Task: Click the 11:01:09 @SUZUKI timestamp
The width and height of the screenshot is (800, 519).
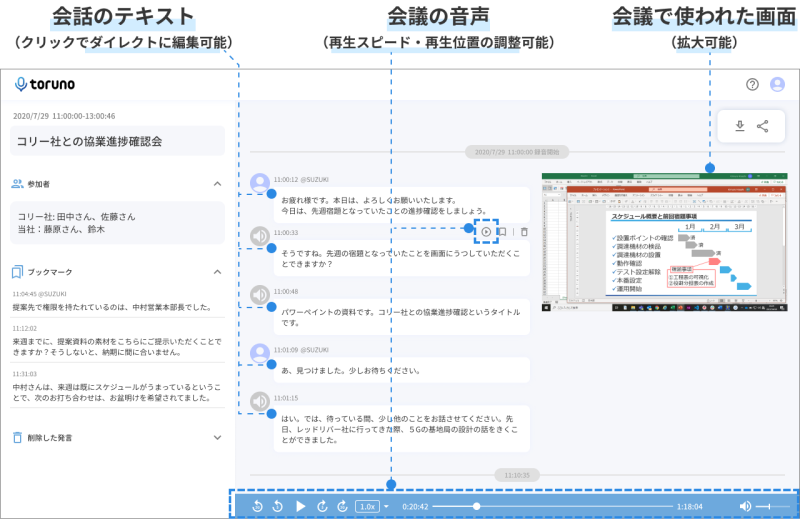Action: tap(301, 350)
